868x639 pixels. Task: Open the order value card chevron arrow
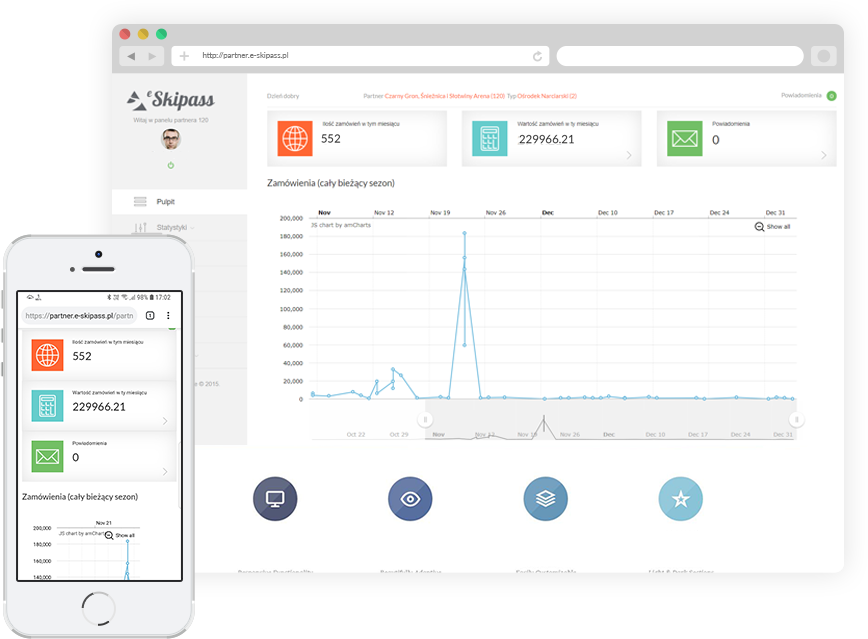click(628, 155)
